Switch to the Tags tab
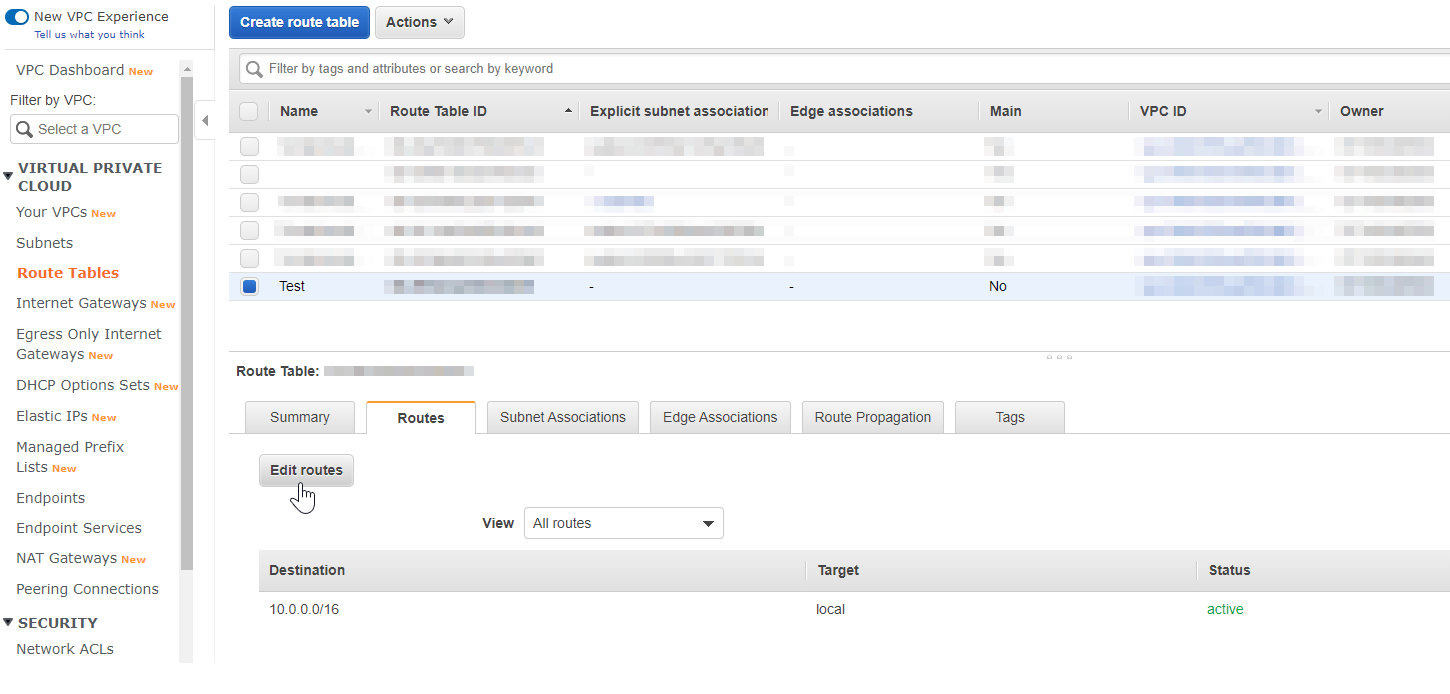Viewport: 1450px width, 694px height. point(1010,418)
